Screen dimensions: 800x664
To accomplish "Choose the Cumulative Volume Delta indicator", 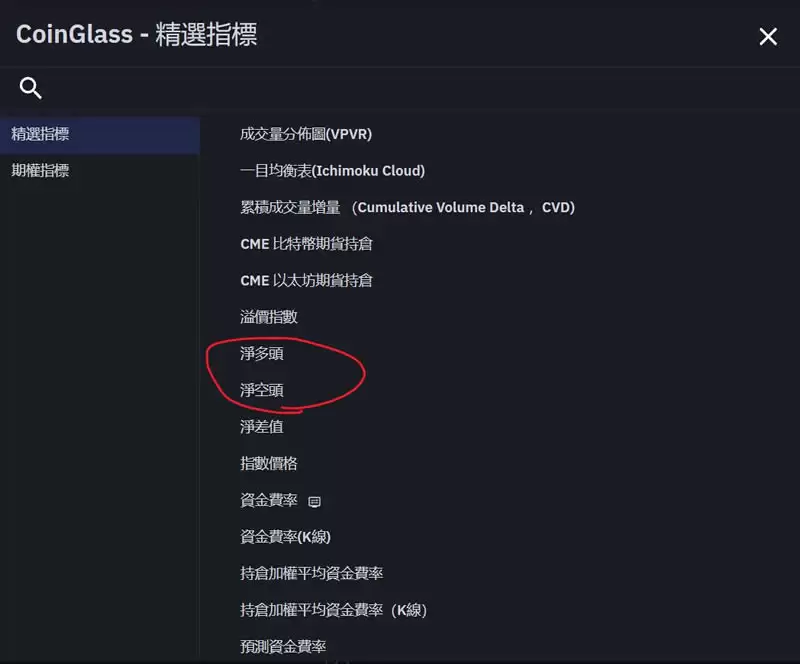I will point(407,207).
